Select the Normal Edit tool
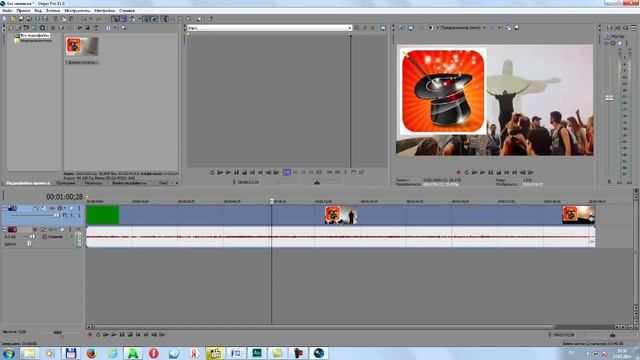 (x=164, y=19)
